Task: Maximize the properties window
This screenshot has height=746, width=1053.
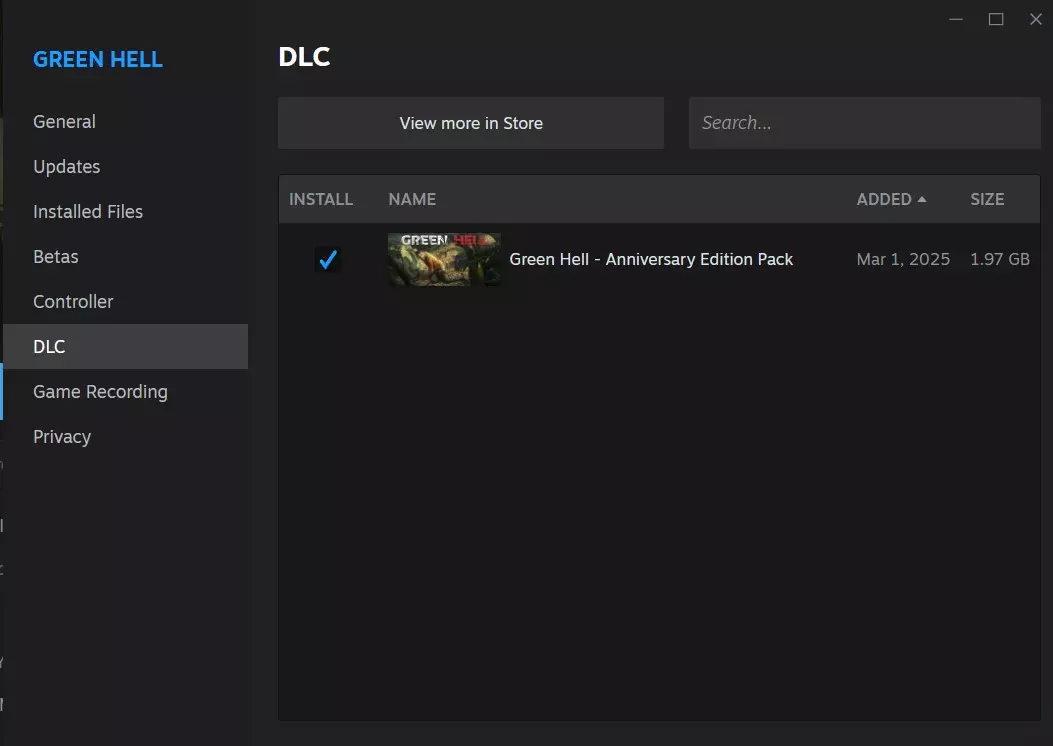Action: click(x=996, y=19)
